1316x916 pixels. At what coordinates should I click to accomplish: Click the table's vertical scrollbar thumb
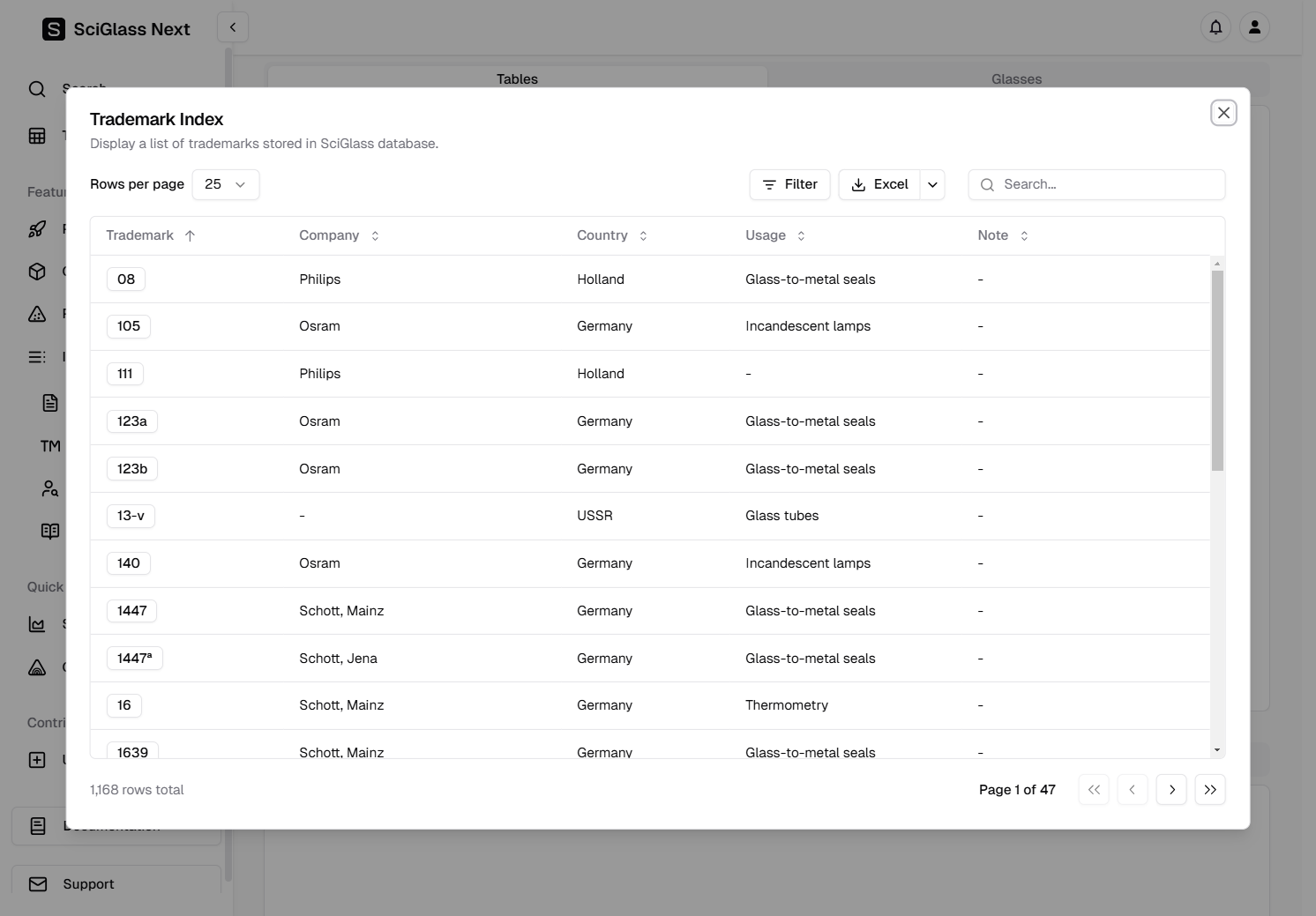(x=1217, y=370)
